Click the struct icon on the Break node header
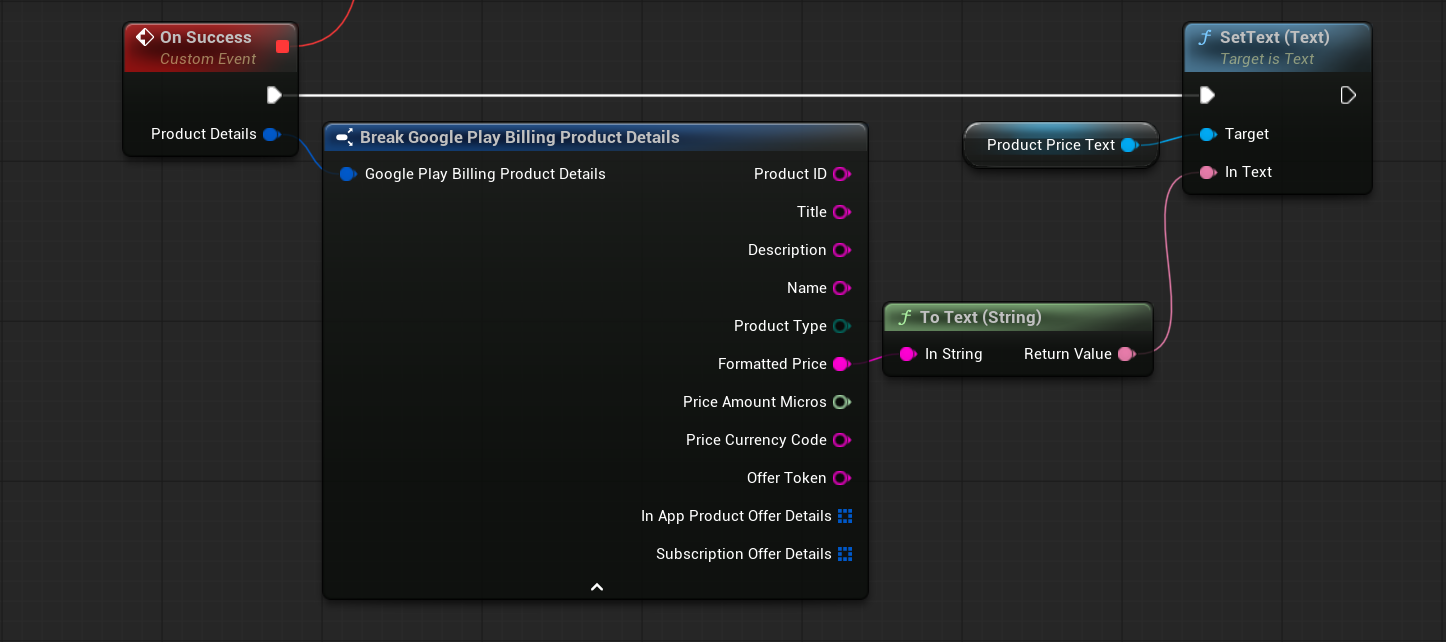The image size is (1446, 642). (x=344, y=137)
